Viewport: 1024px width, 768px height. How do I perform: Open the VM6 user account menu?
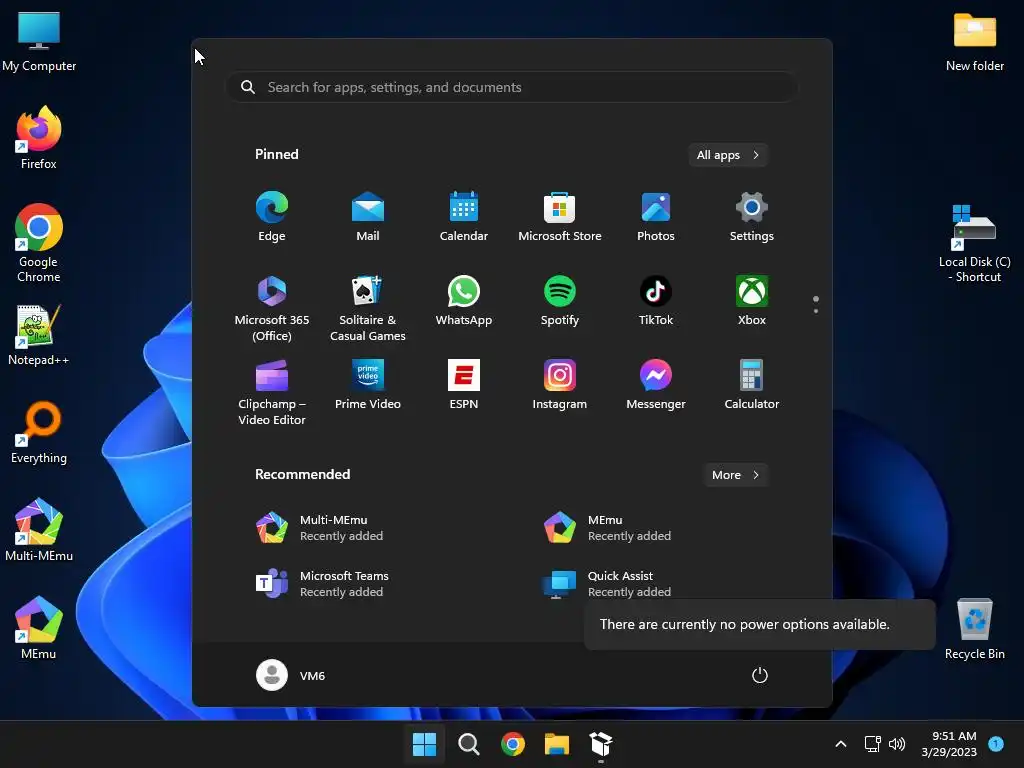[291, 675]
